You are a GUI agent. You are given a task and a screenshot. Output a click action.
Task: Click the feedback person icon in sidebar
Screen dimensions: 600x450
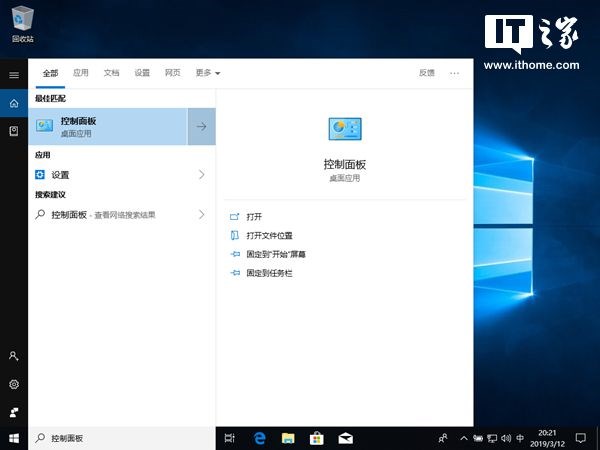coord(14,412)
